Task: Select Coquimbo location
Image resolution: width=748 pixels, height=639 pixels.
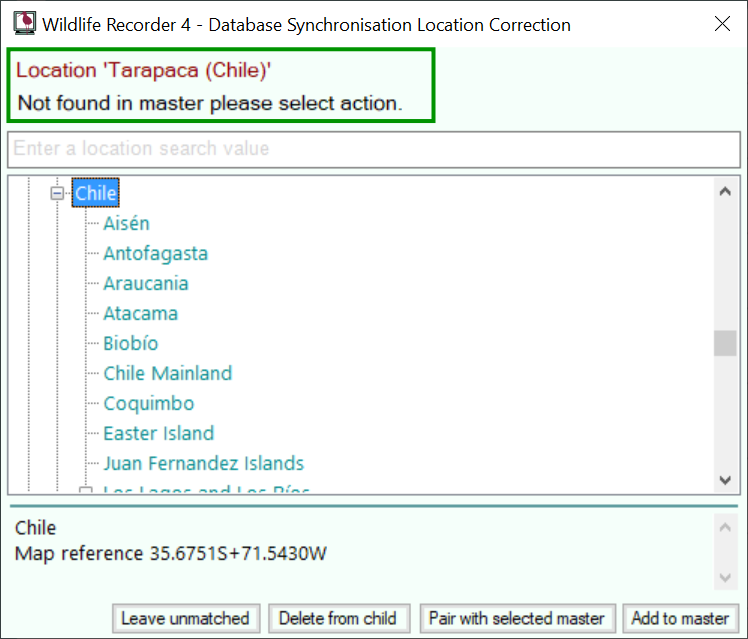Action: click(148, 403)
